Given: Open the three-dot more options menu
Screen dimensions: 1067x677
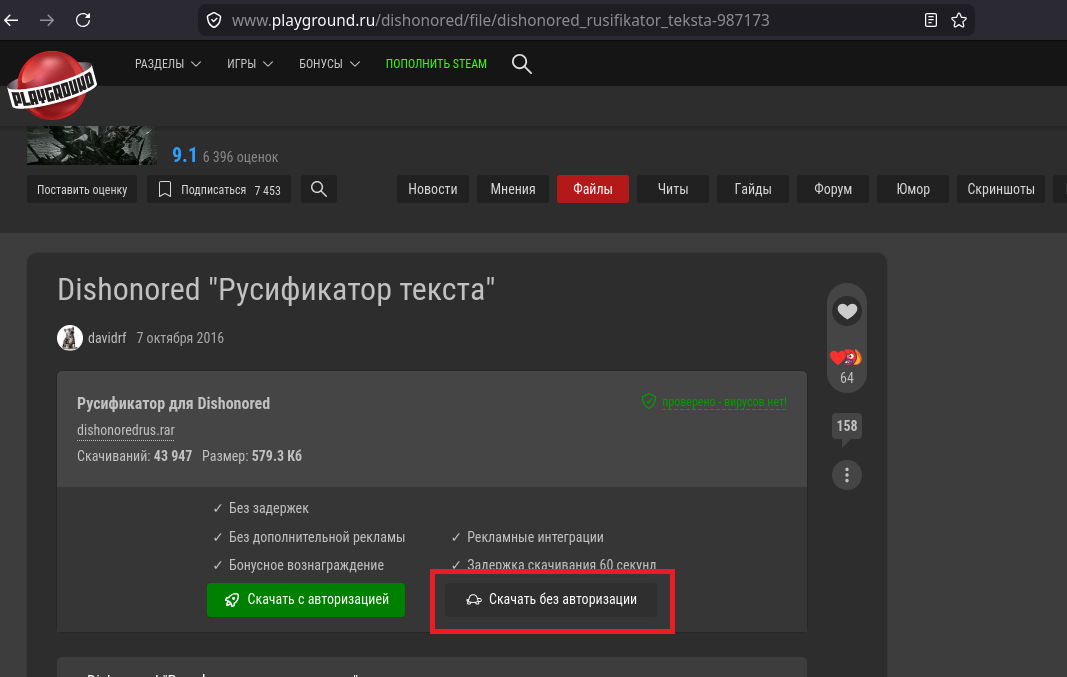Looking at the screenshot, I should point(847,475).
